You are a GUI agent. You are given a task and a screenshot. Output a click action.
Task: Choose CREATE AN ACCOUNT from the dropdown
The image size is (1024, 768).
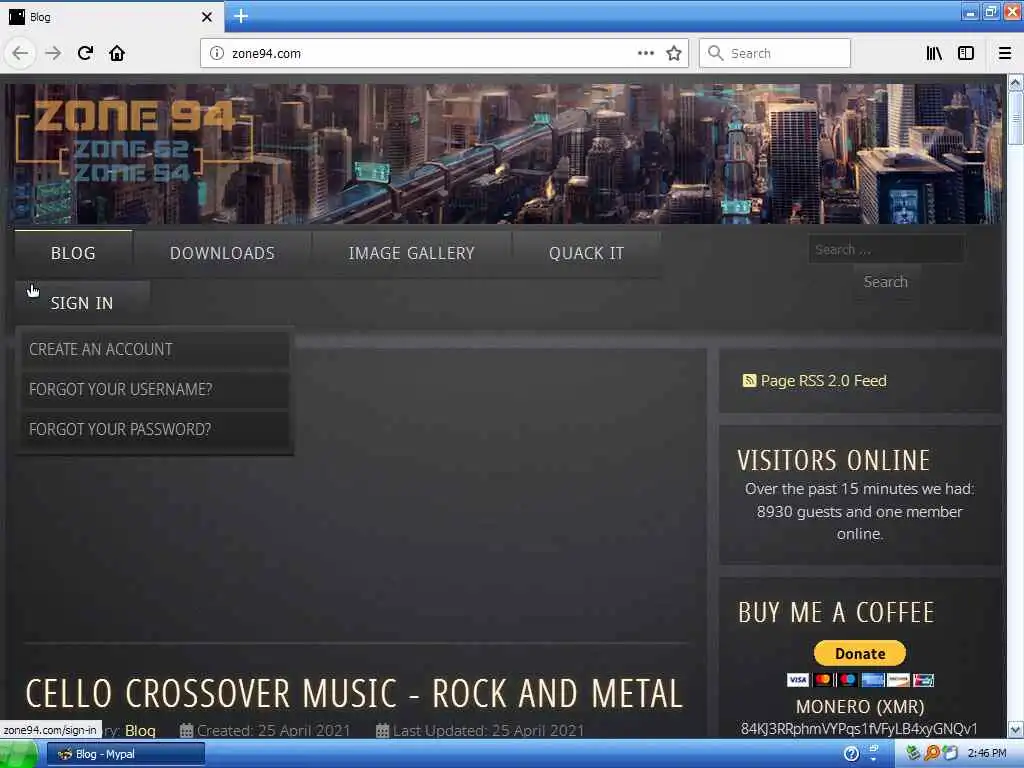(x=155, y=349)
